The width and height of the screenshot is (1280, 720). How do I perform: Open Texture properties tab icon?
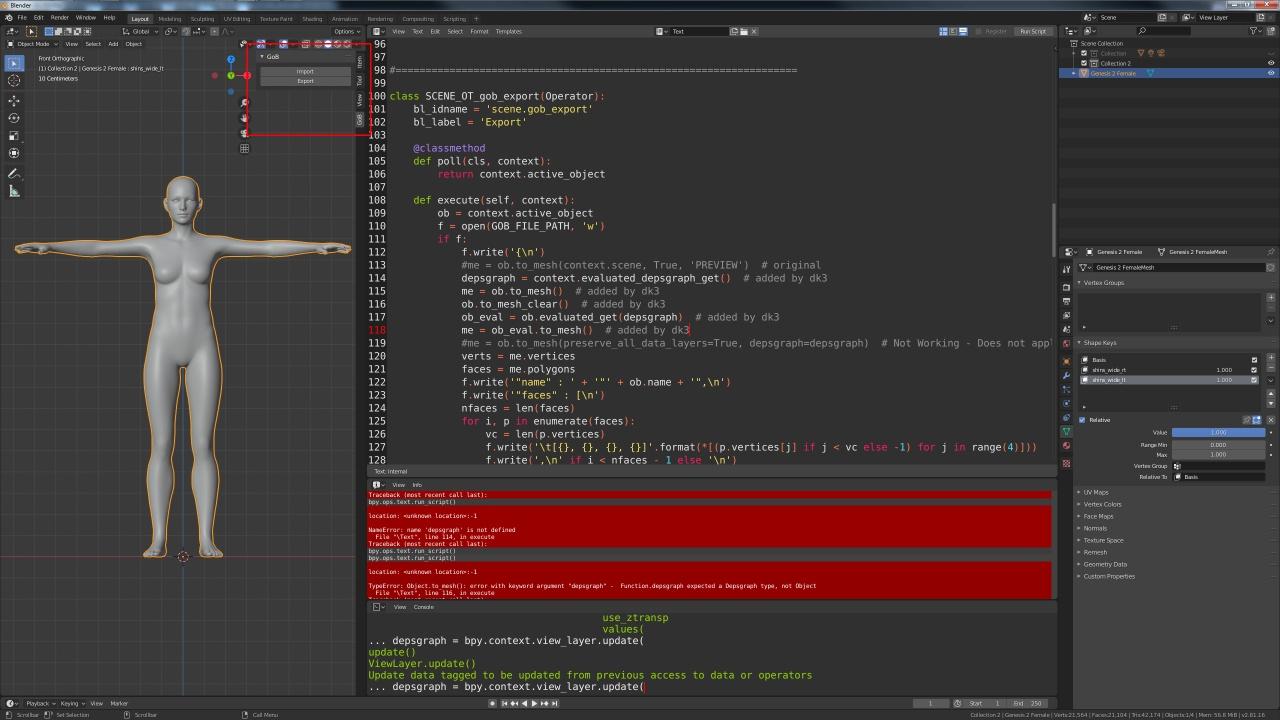coord(1066,463)
